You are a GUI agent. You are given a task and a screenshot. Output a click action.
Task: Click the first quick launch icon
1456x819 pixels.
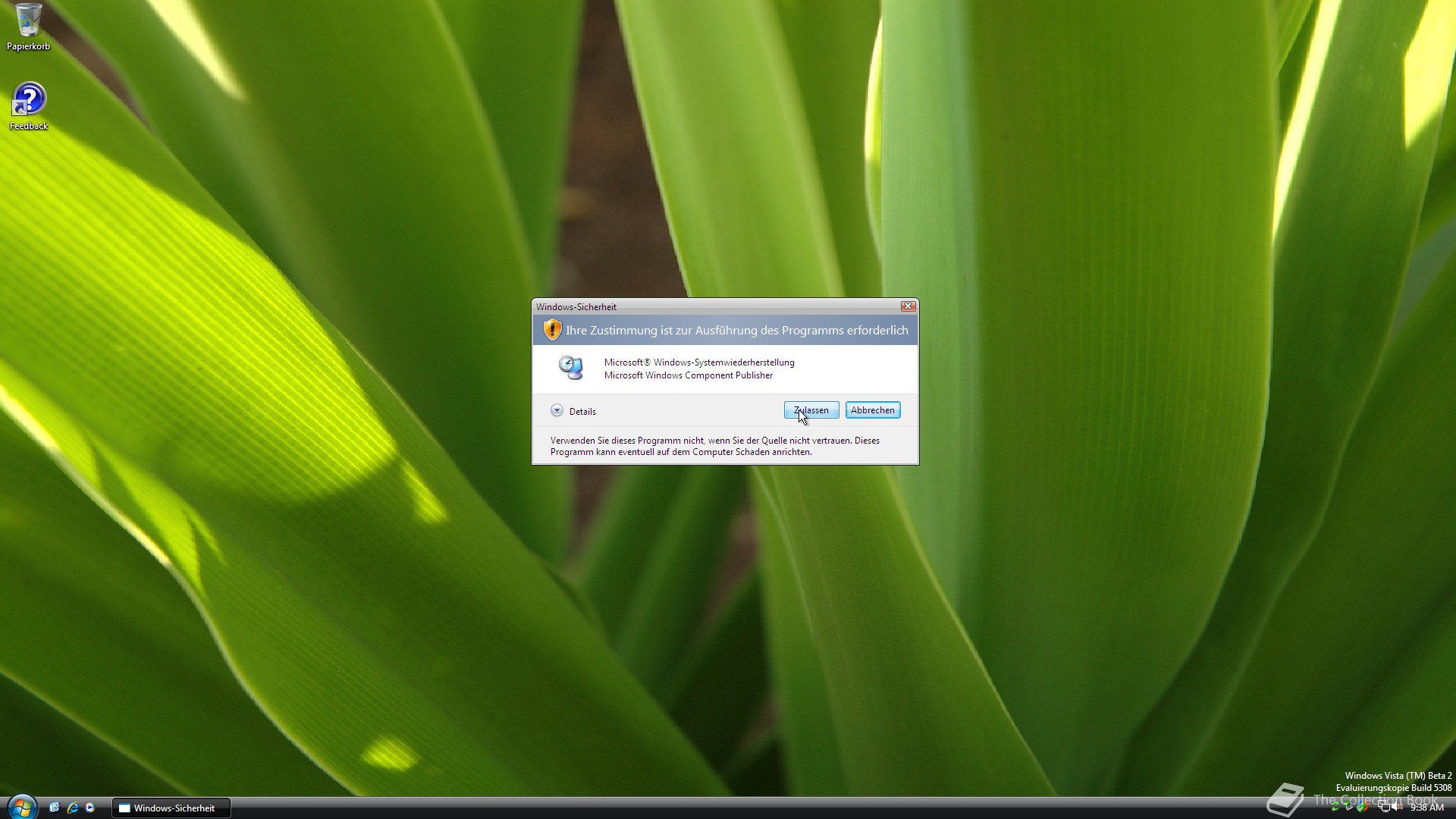(x=54, y=808)
